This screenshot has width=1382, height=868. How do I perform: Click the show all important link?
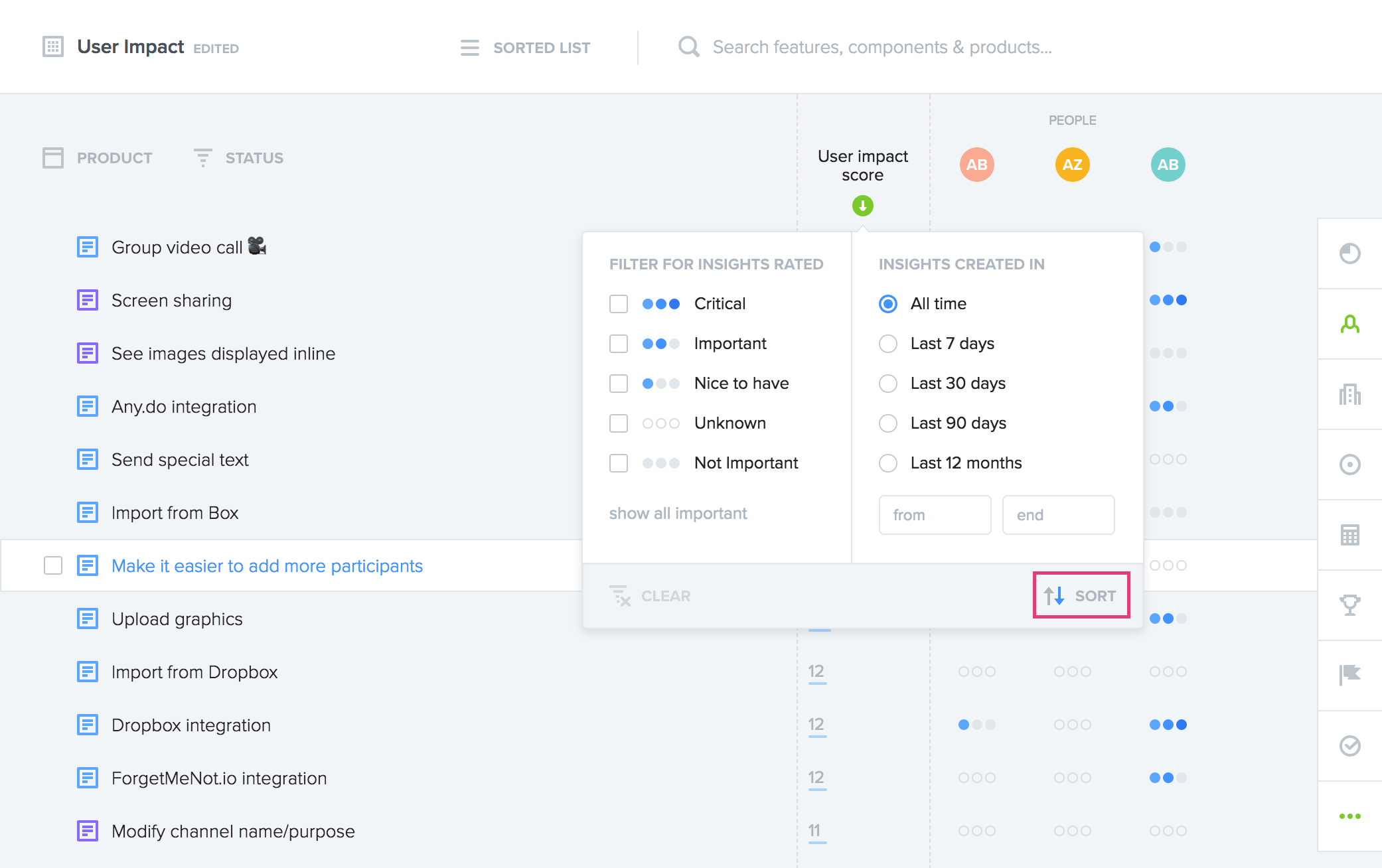click(x=678, y=514)
